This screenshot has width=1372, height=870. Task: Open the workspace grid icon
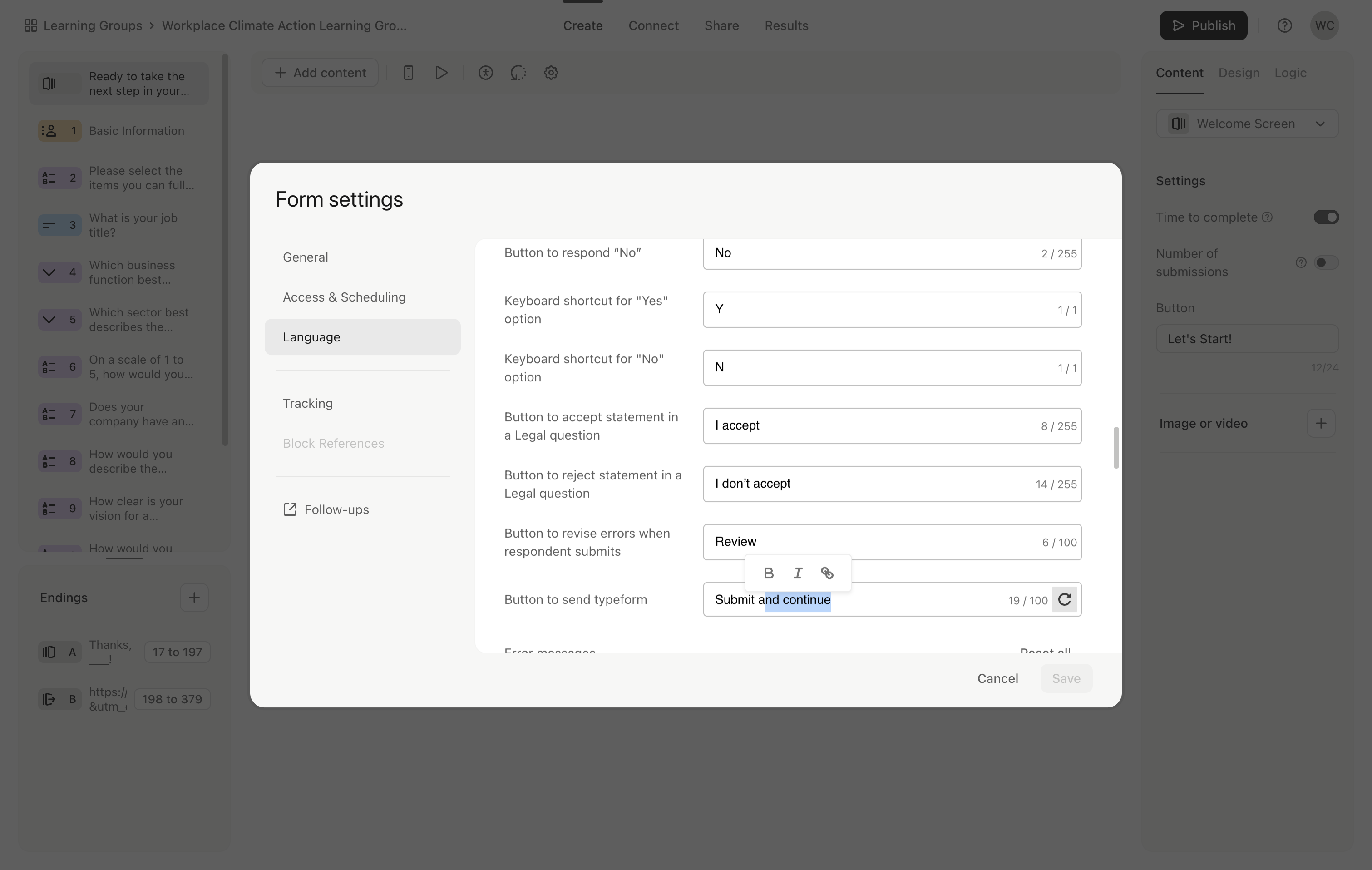(31, 25)
